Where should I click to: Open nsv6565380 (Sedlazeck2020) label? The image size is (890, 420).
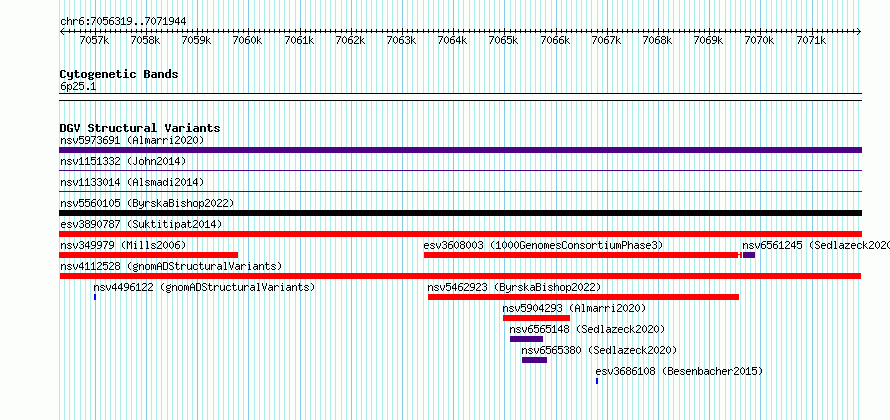coord(599,350)
